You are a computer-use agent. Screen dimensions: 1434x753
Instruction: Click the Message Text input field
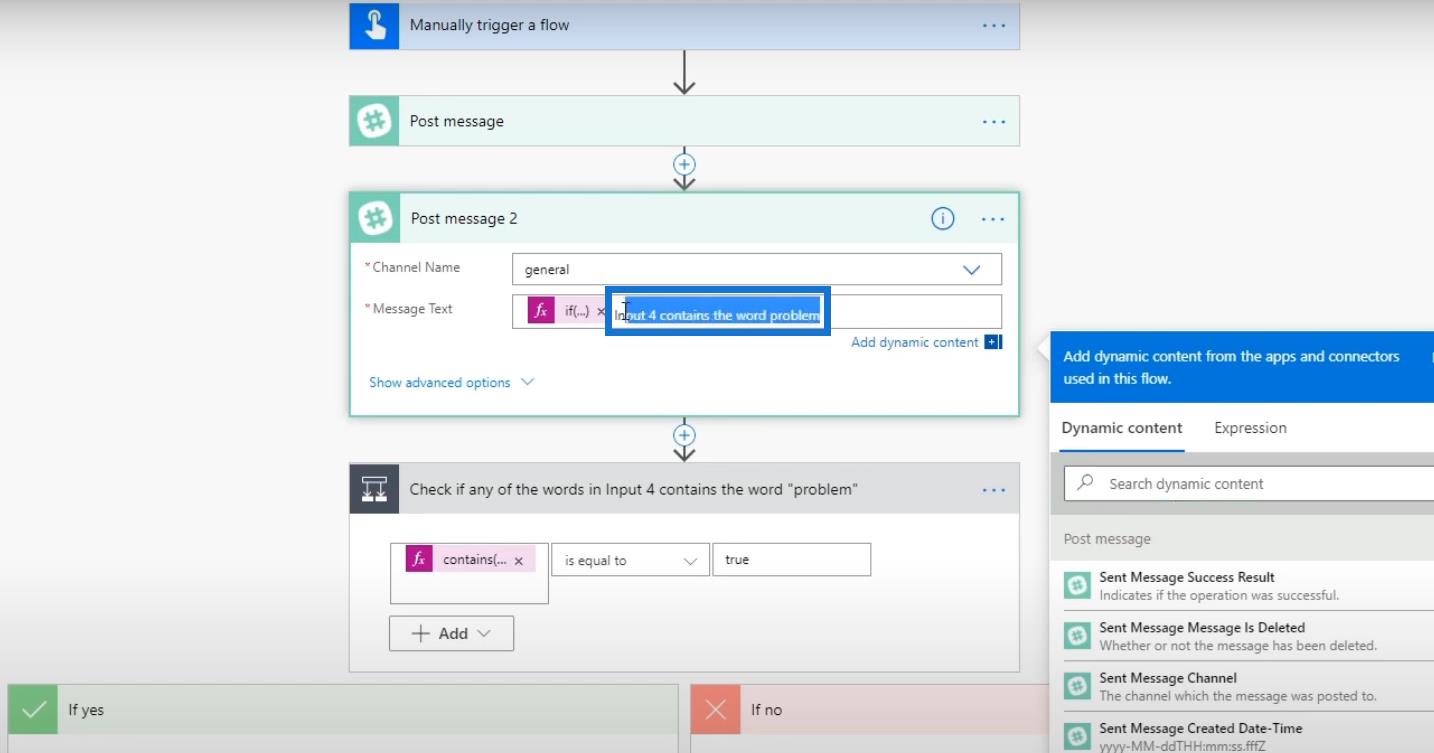756,311
